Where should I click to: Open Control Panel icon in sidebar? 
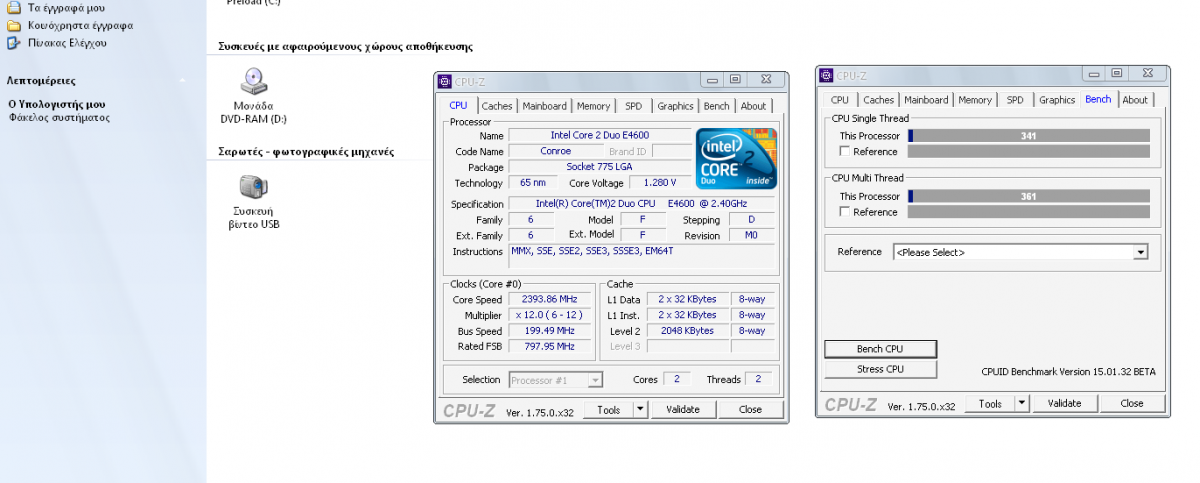[13, 43]
